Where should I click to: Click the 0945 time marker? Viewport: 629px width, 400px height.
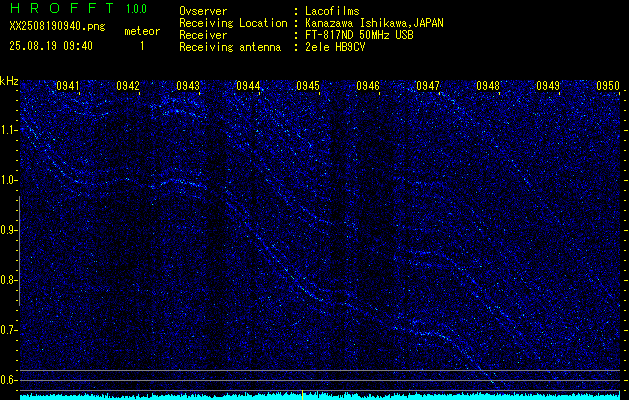click(308, 86)
